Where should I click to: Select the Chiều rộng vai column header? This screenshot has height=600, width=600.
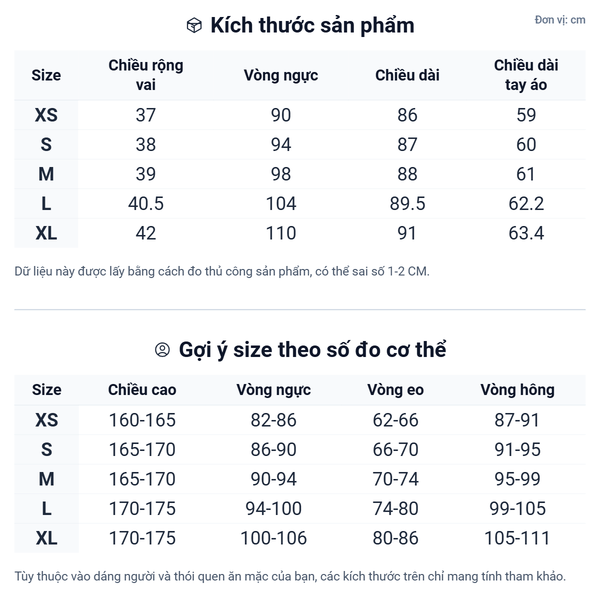click(x=146, y=75)
